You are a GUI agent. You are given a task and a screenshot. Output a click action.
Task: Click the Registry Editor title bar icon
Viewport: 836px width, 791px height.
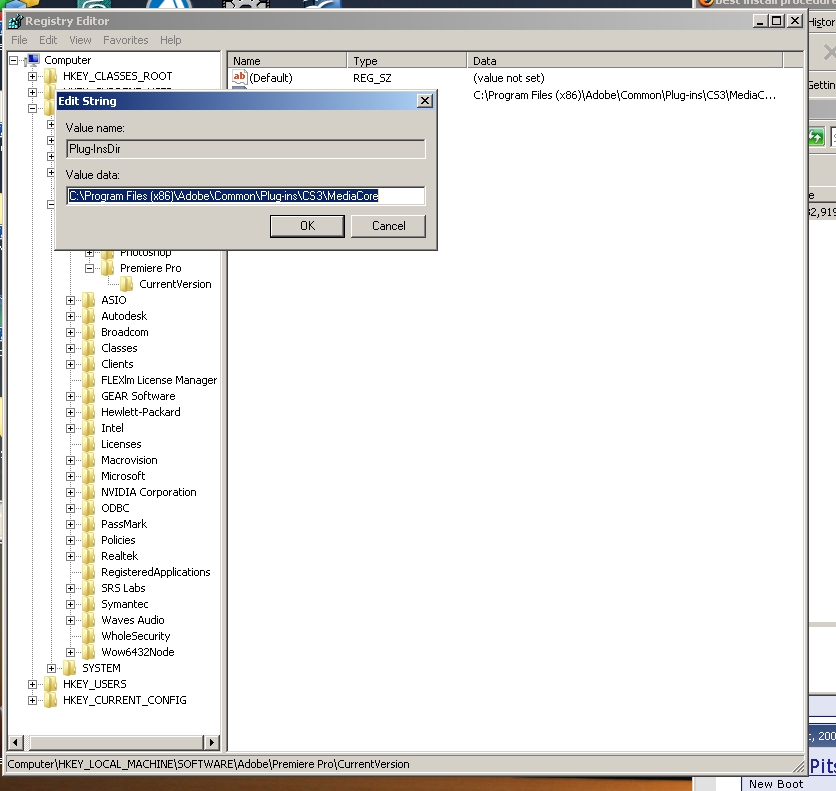pos(15,21)
